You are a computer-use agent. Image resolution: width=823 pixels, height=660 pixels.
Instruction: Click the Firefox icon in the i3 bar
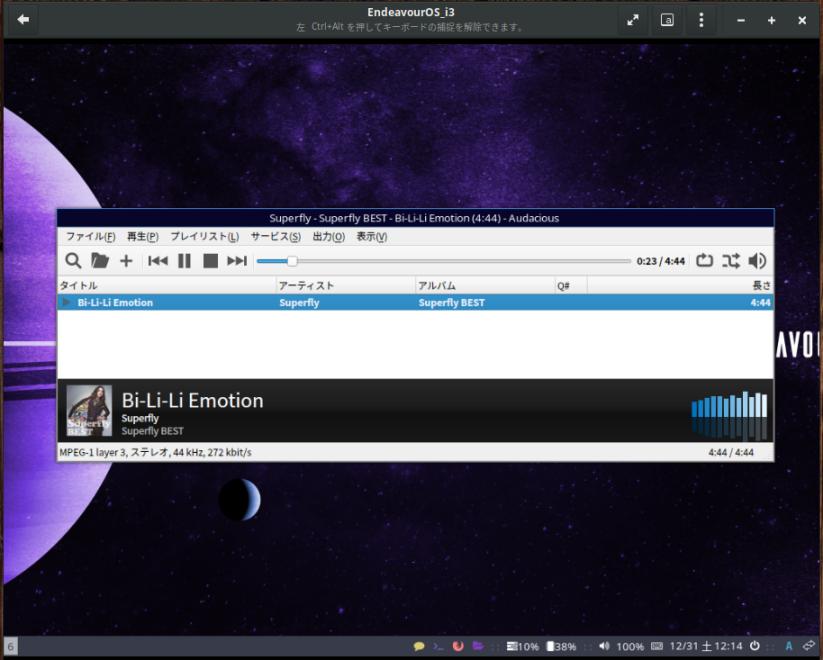[458, 646]
